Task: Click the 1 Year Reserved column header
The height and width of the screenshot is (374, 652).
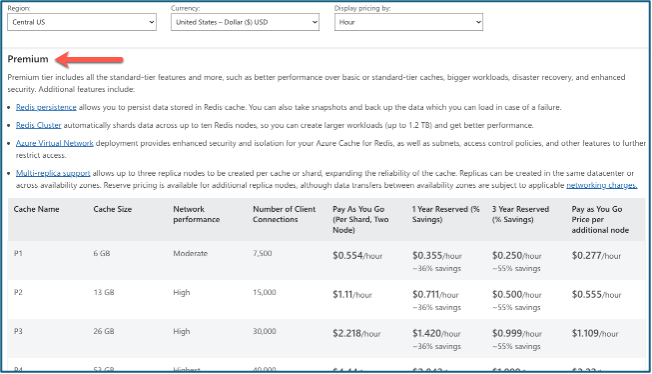Action: pos(446,214)
